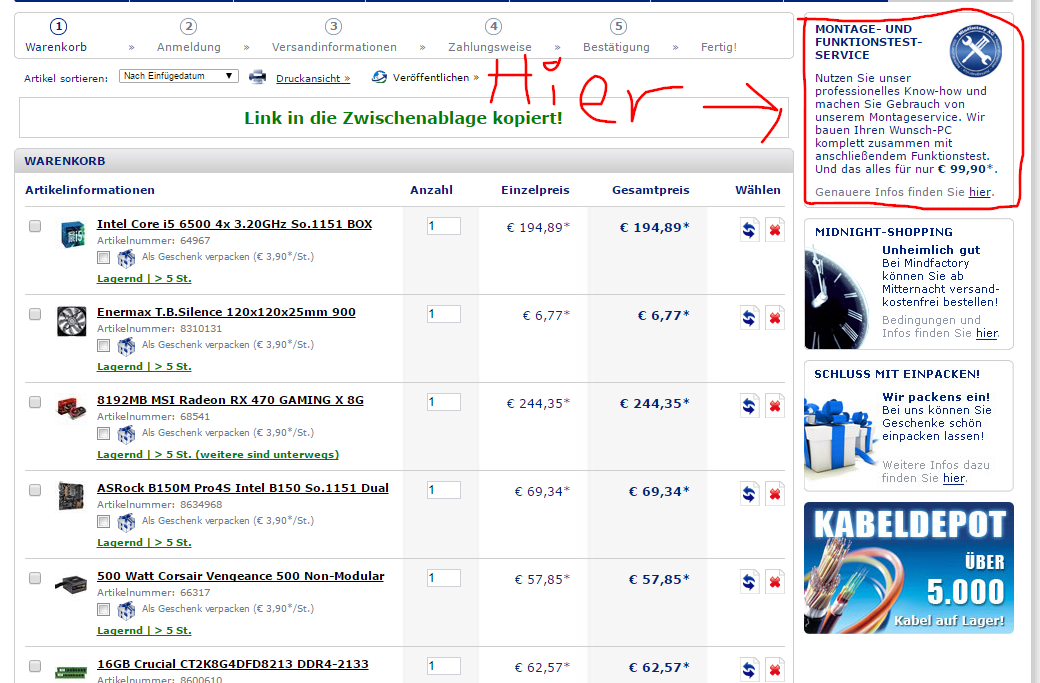Enable gift wrapping for Corsair Vengeance 500
Viewport: 1040px width, 683px height.
(x=103, y=609)
